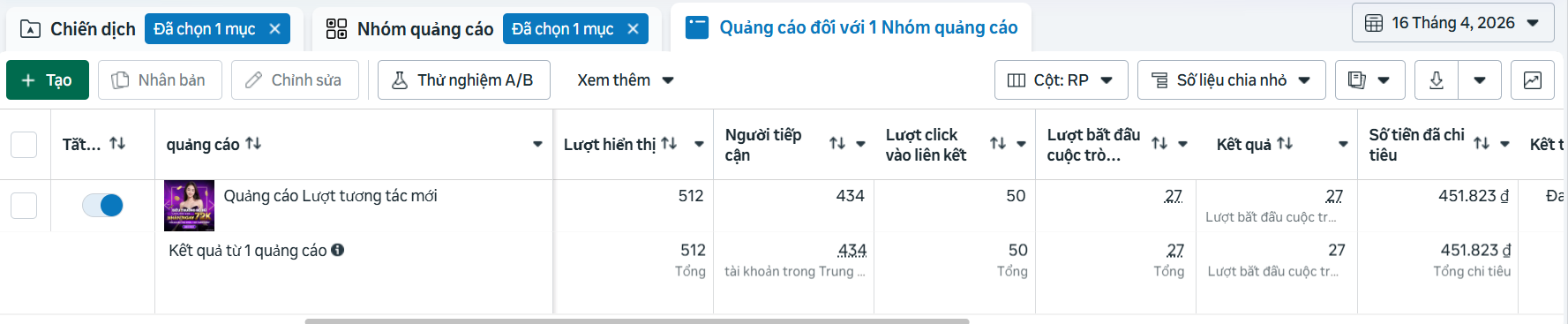
Task: Sort the Người tiếp cận column
Action: (837, 144)
